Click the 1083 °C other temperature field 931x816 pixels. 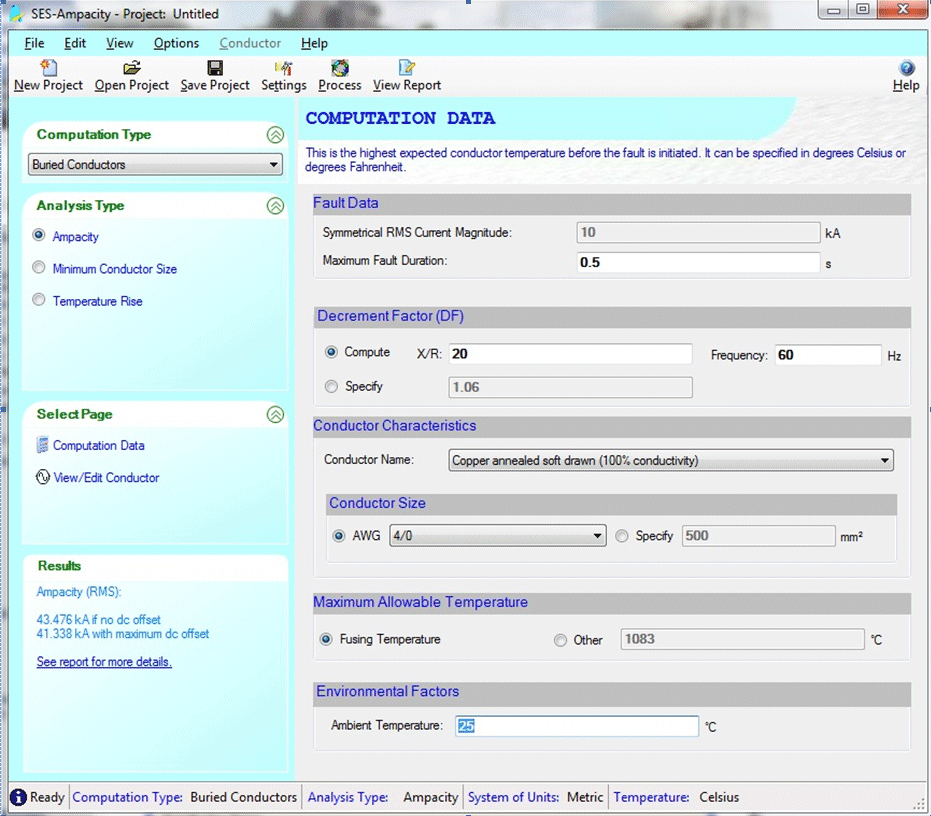pos(742,639)
